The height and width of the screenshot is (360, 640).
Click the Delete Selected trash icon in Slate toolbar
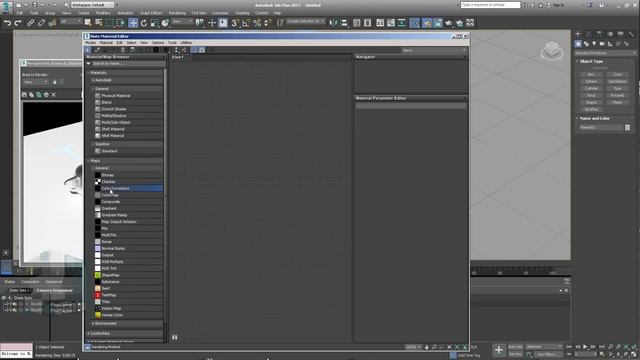tap(122, 50)
